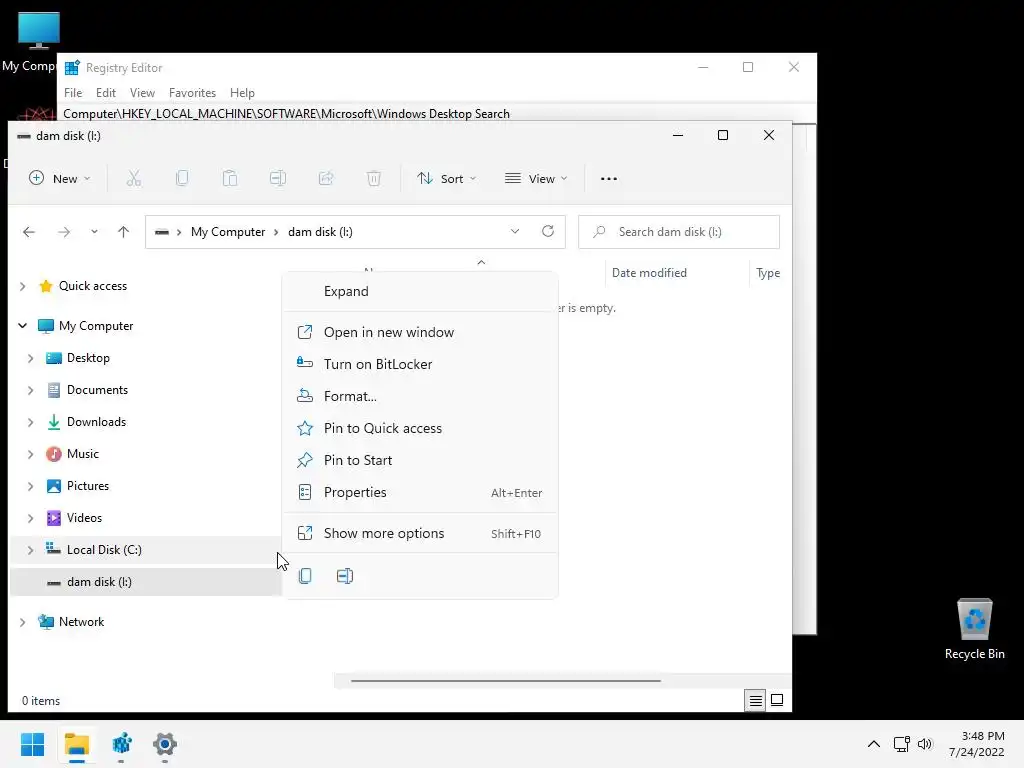Click network status tray icon

[x=902, y=744]
